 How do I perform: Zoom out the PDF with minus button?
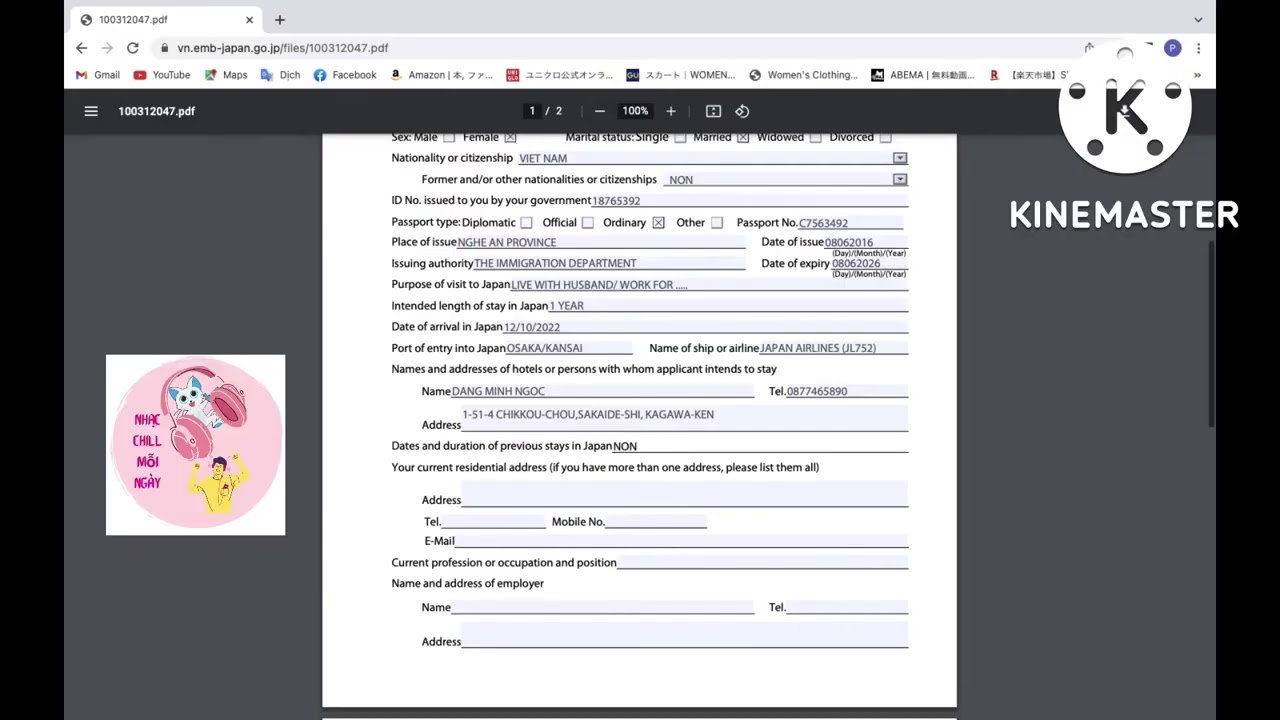tap(599, 111)
